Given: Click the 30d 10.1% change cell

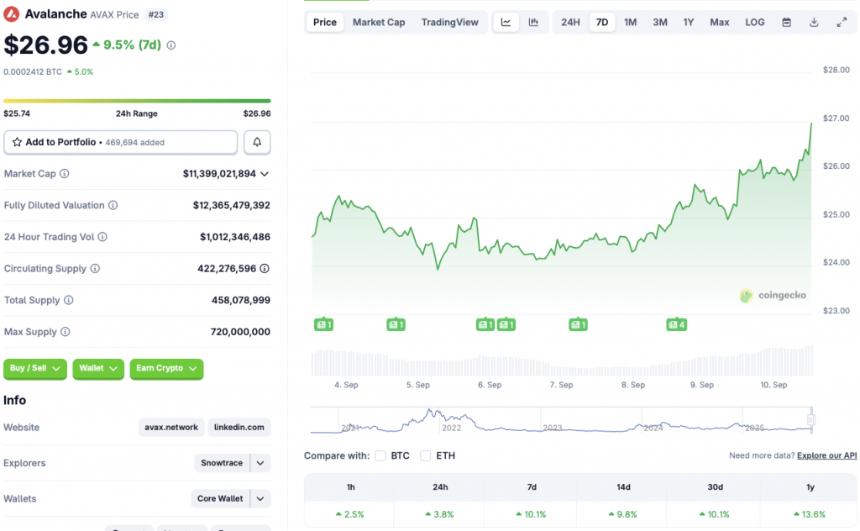Looking at the screenshot, I should pos(714,515).
